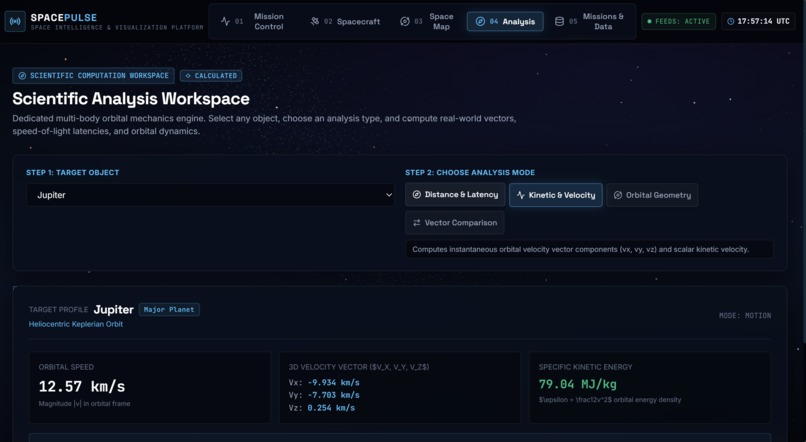This screenshot has width=806, height=442.
Task: Click Heliocentric Keplerian Orbit link
Action: 76,324
